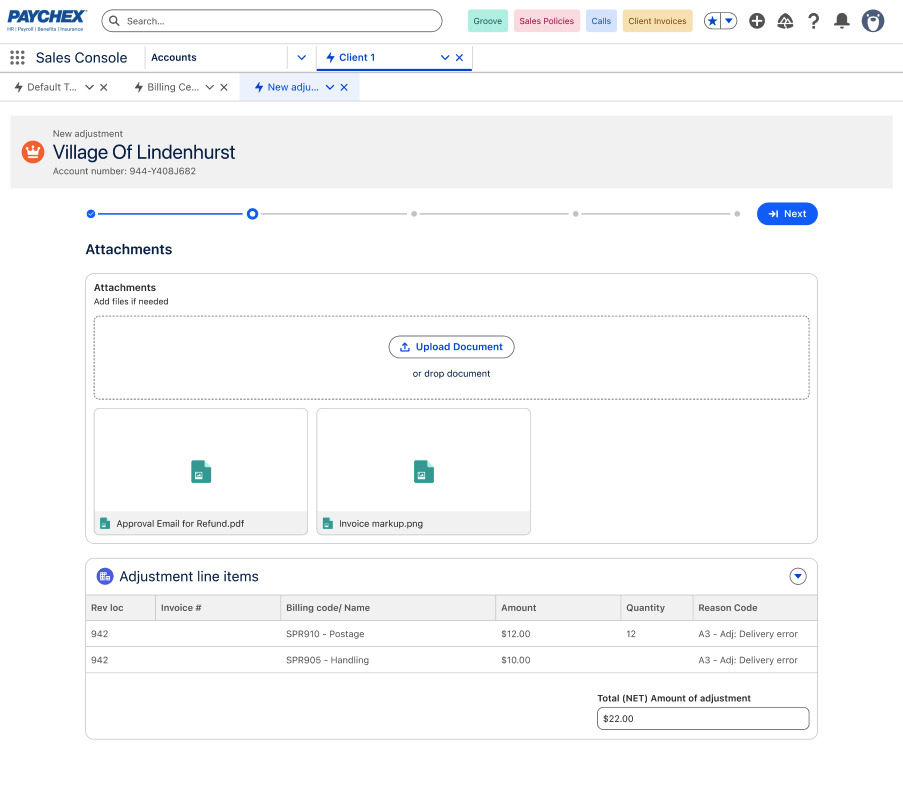Click the Accounts navigation label

tap(174, 58)
